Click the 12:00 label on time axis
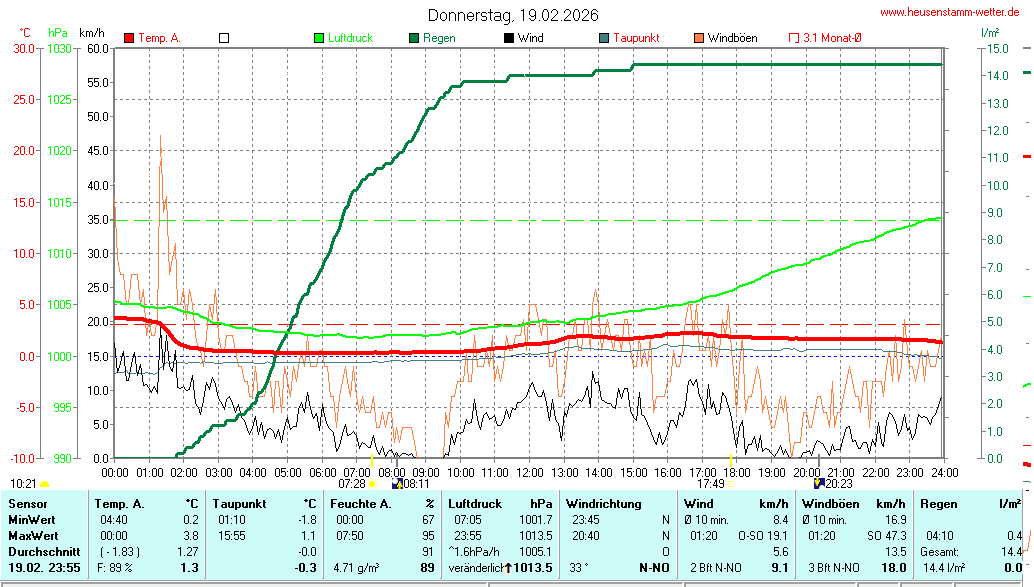The image size is (1034, 587). [529, 472]
